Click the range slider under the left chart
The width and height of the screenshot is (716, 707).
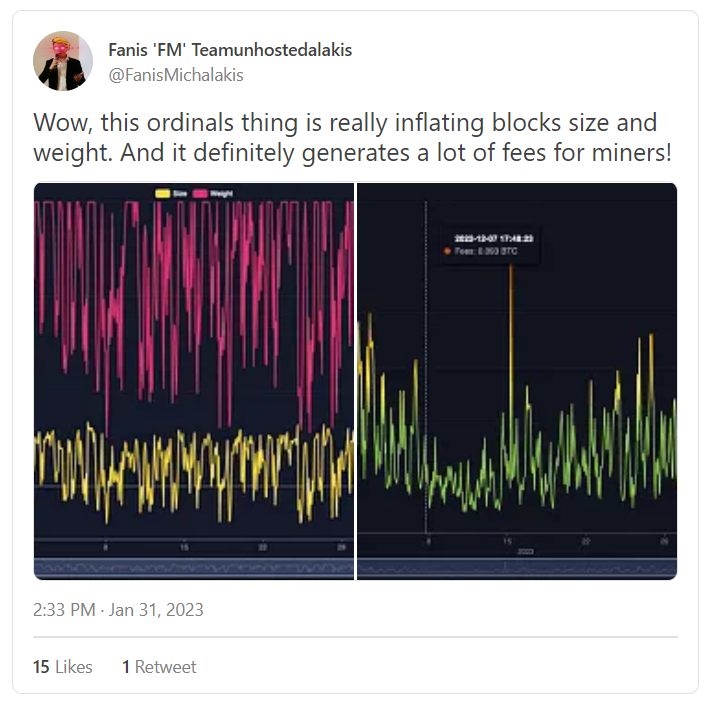pos(194,569)
